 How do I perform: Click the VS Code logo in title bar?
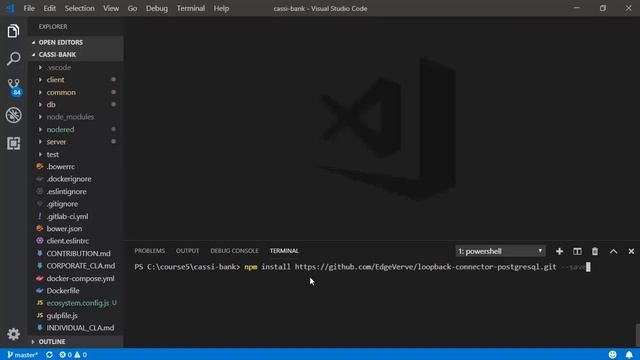pos(10,8)
